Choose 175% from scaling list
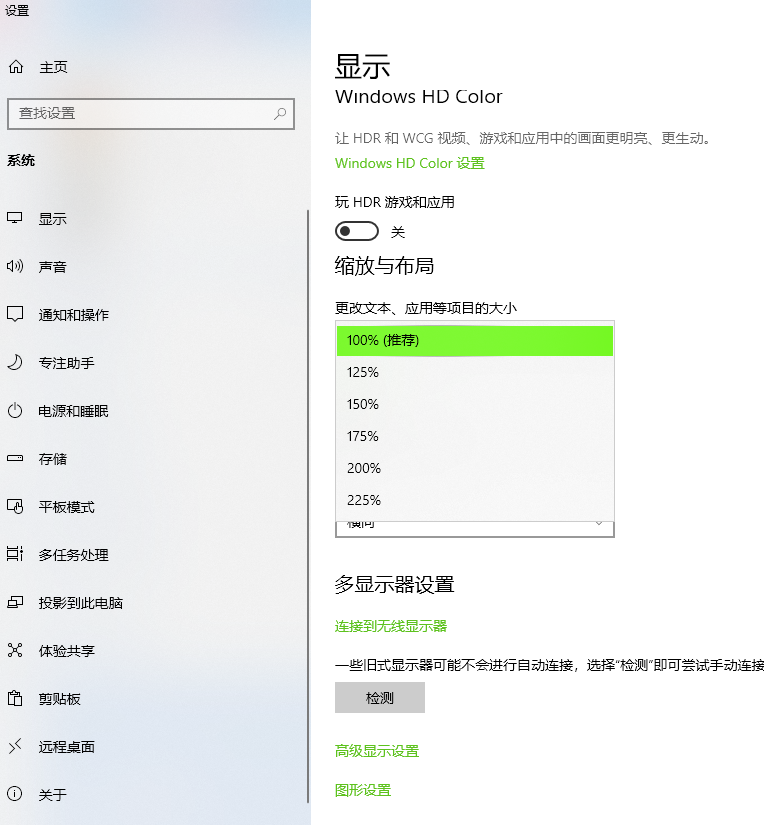 (475, 437)
